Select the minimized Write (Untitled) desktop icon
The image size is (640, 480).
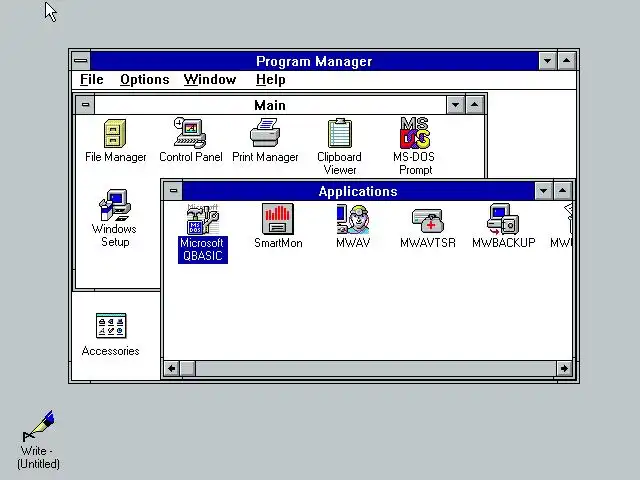tap(38, 440)
